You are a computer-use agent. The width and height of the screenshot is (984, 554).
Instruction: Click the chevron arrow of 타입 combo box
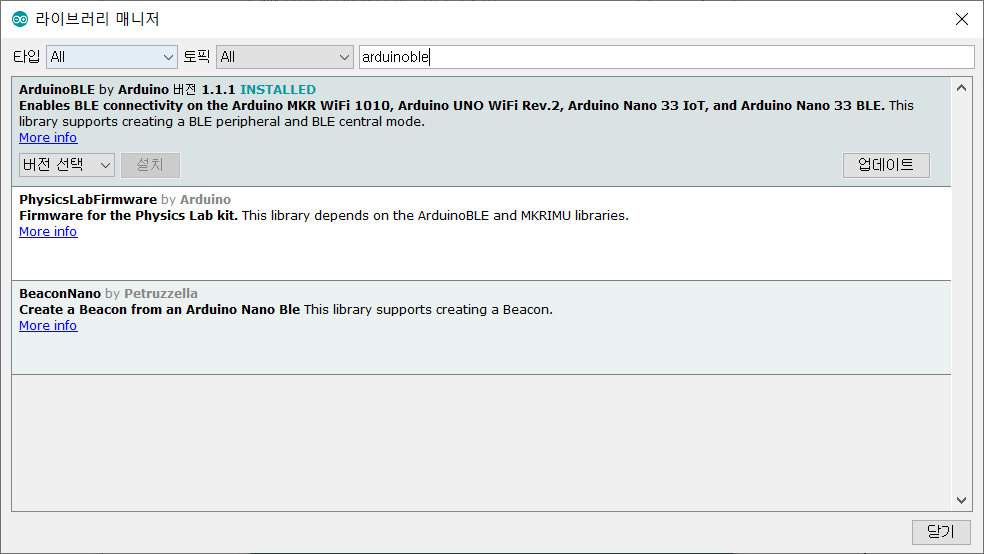click(168, 57)
